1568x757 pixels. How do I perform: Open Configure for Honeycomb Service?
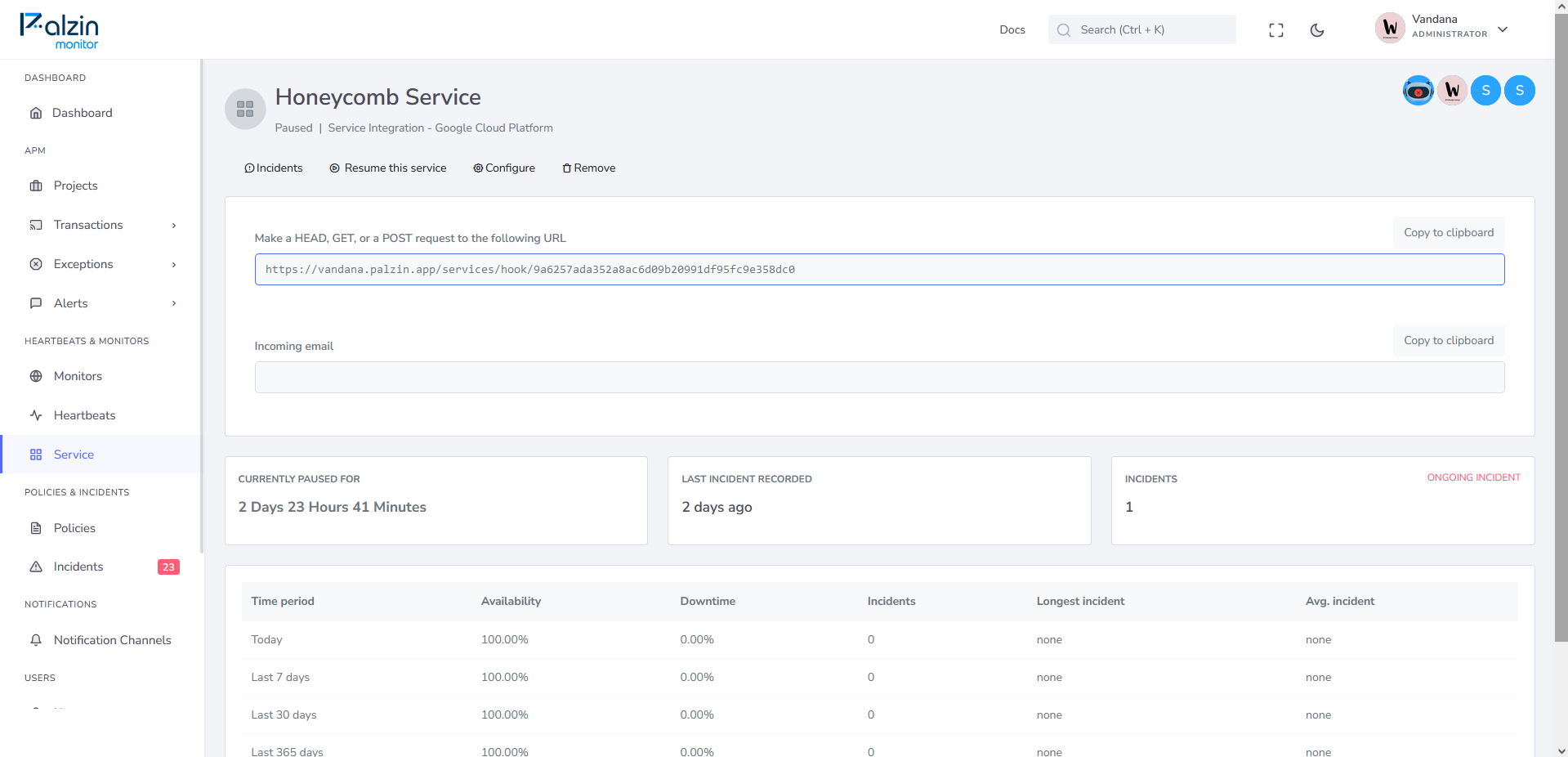[504, 168]
